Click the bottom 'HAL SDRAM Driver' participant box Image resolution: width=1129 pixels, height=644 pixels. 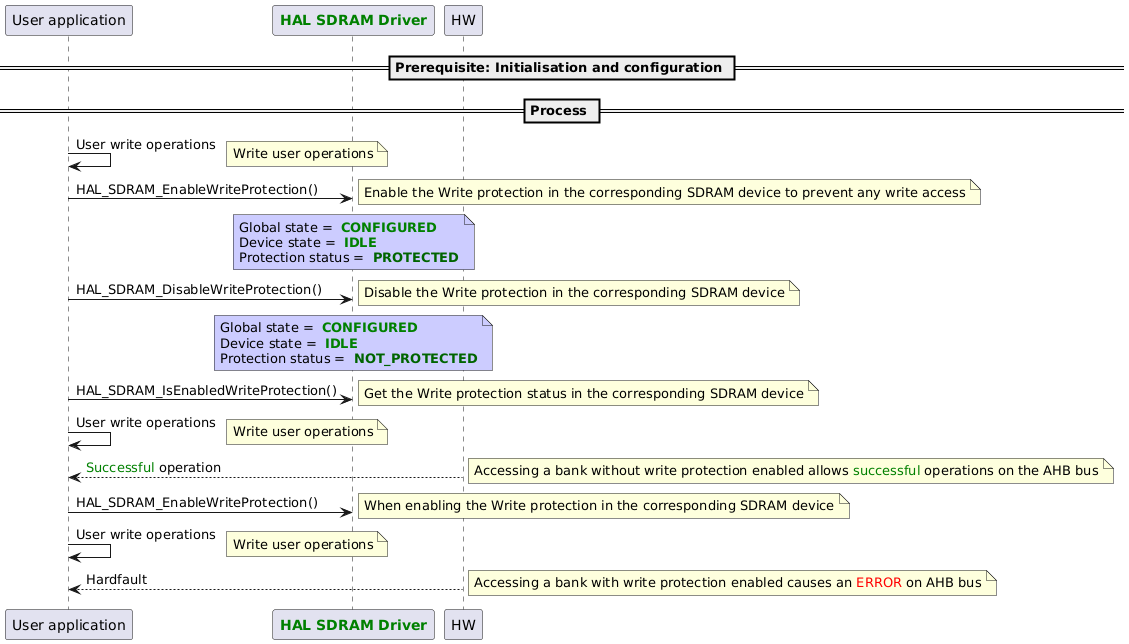point(353,625)
